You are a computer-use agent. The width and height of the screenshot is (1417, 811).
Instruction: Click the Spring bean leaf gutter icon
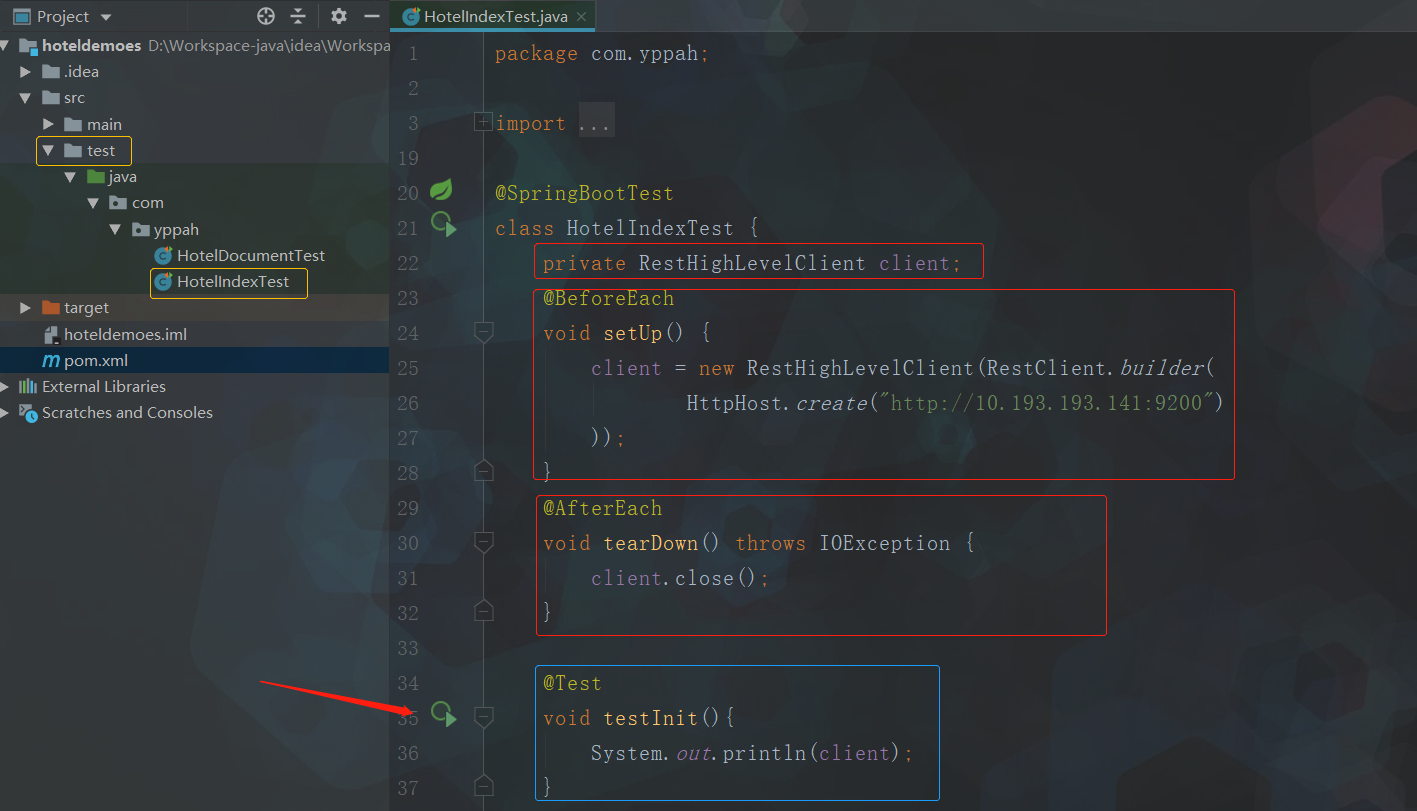441,190
